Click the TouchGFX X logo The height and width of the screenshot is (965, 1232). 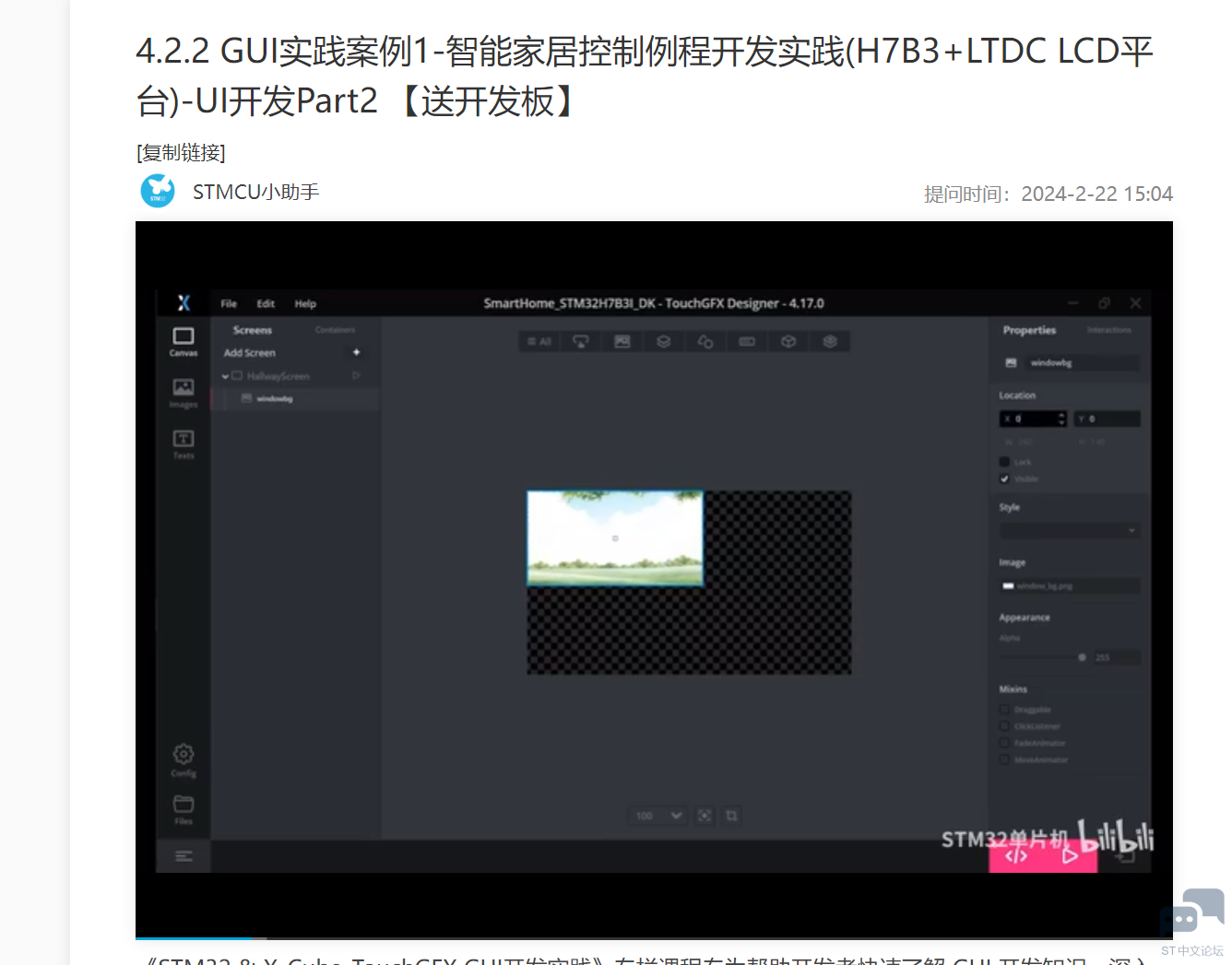pos(184,302)
